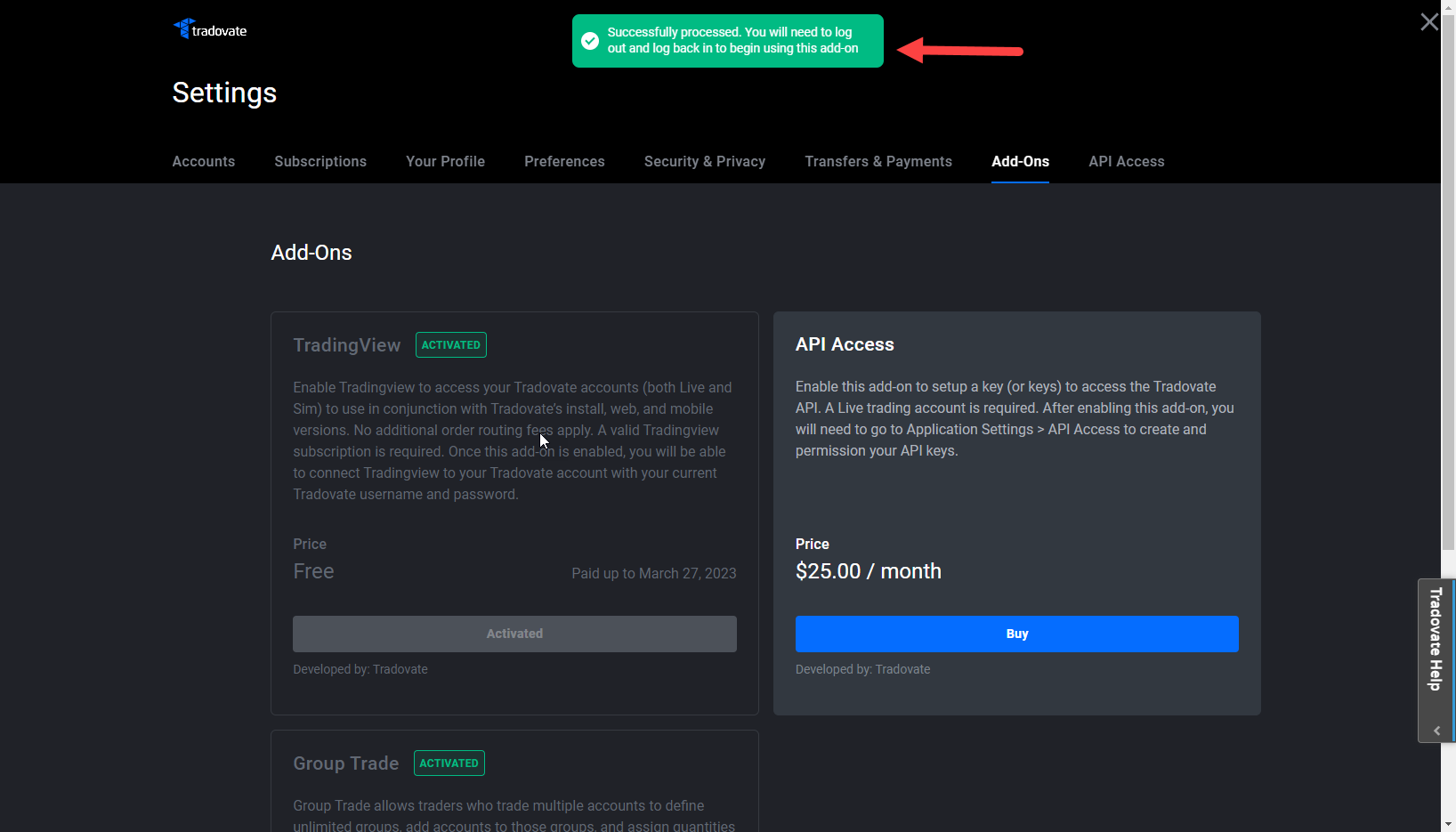The width and height of the screenshot is (1456, 832).
Task: Close the settings overlay with the X
Action: coord(1428,22)
